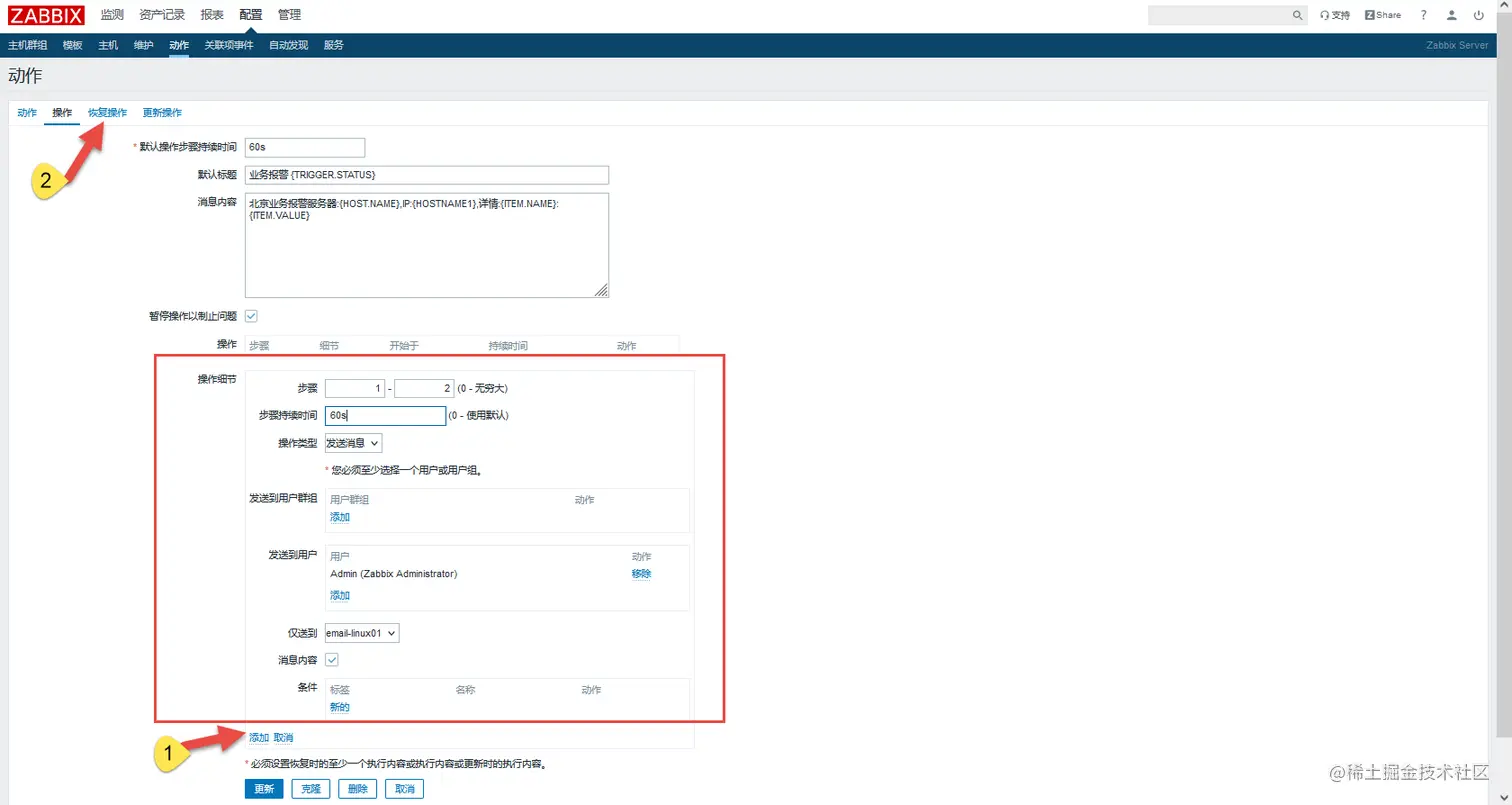Click the search magnifier icon
1512x805 pixels.
(1298, 15)
